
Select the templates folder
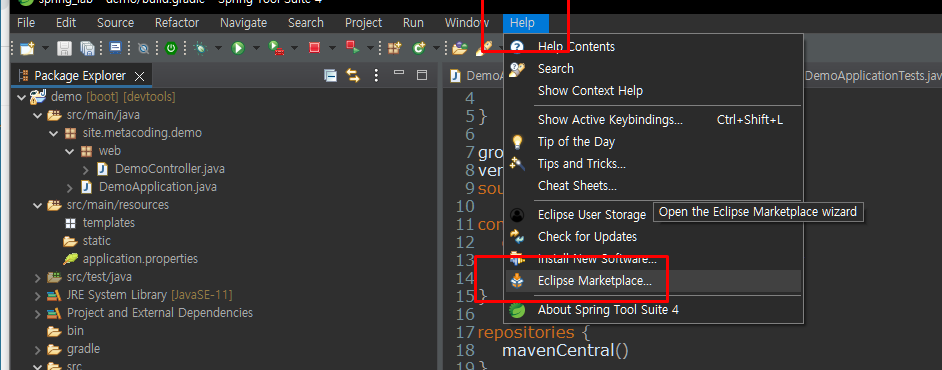tap(108, 223)
